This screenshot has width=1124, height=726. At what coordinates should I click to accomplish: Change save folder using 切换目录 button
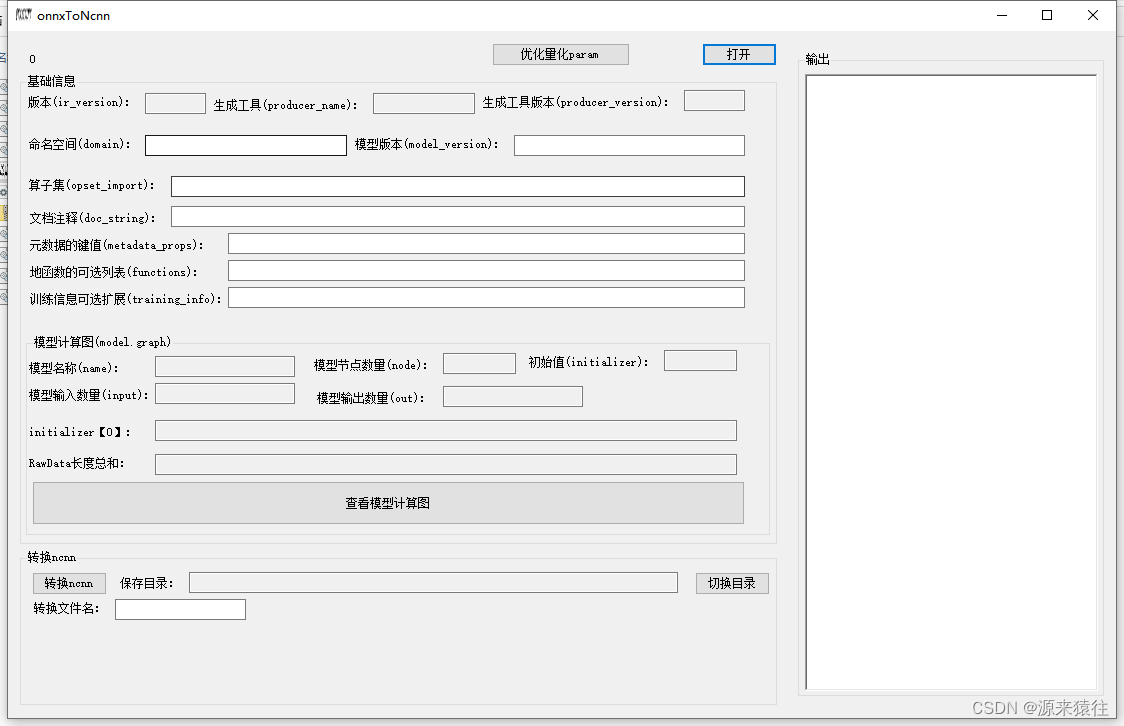point(732,583)
